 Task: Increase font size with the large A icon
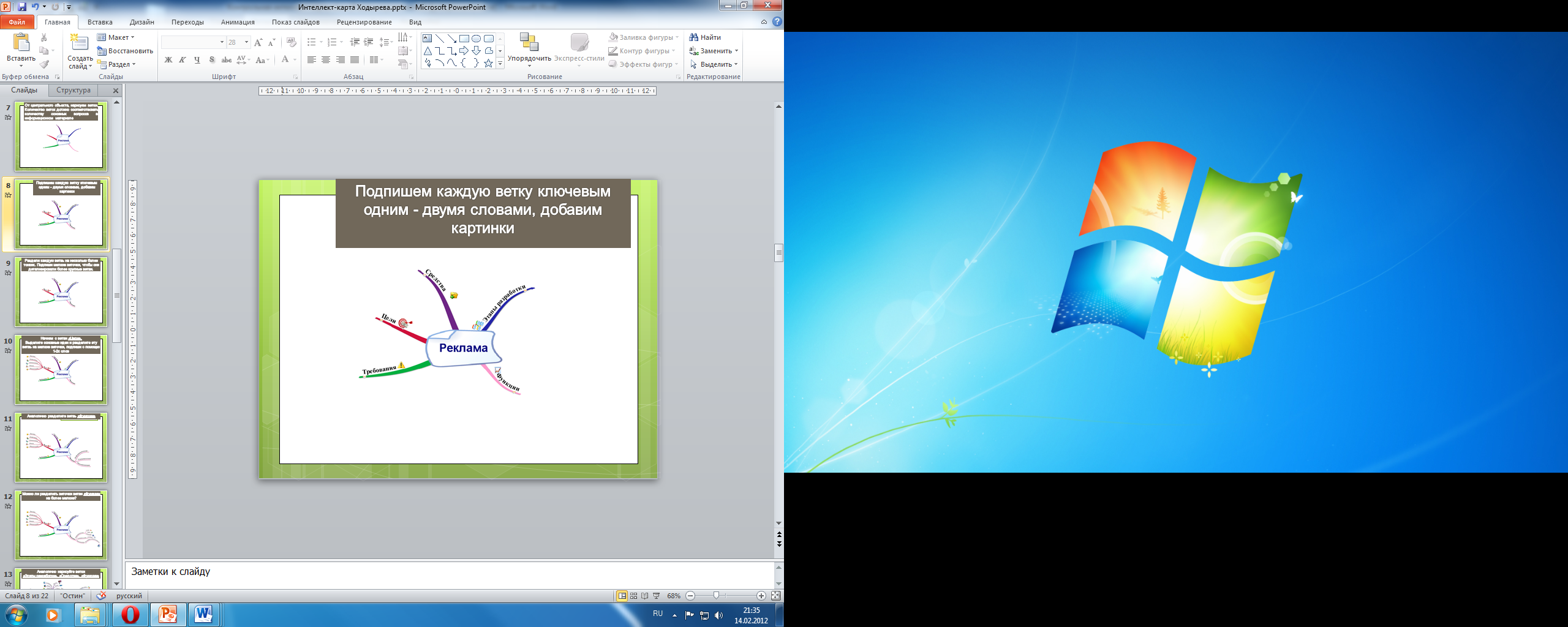[258, 42]
